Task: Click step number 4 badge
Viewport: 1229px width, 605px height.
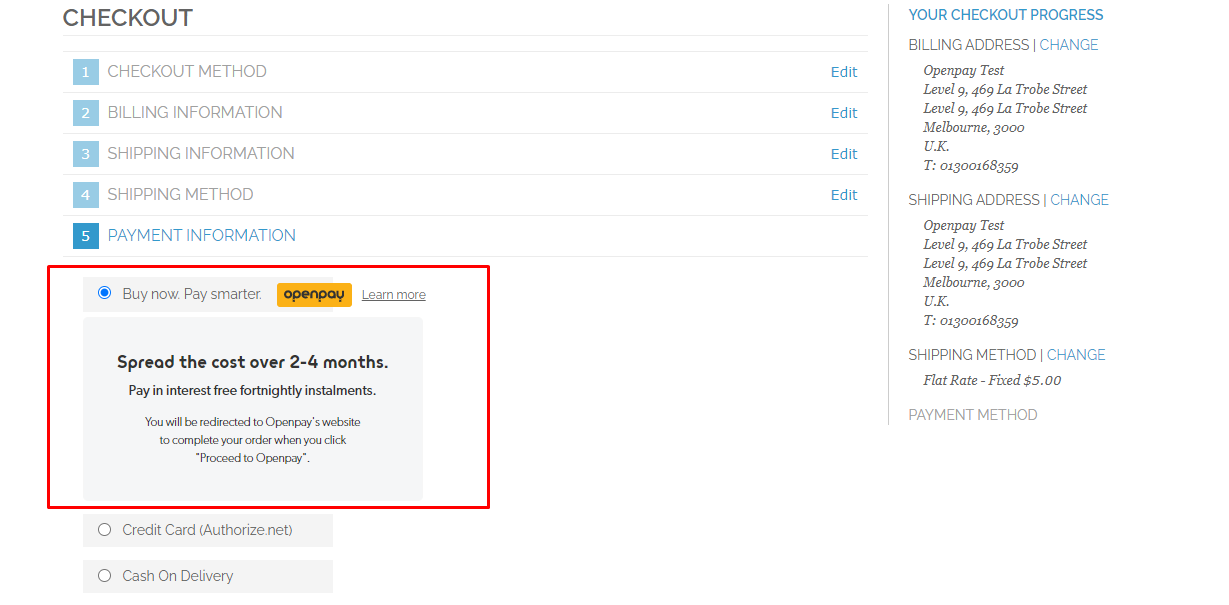Action: click(86, 195)
